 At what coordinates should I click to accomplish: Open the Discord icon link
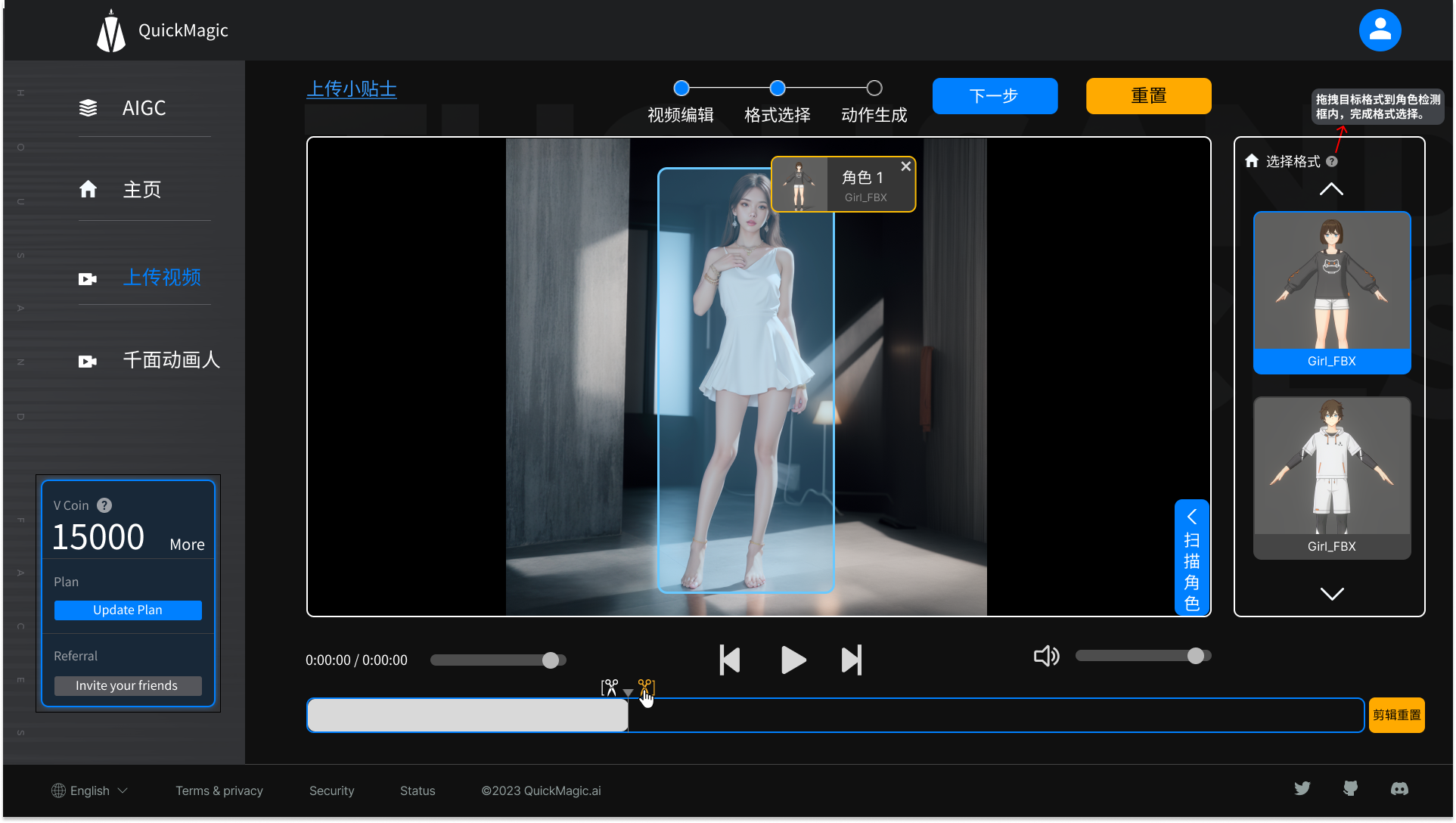(x=1399, y=789)
